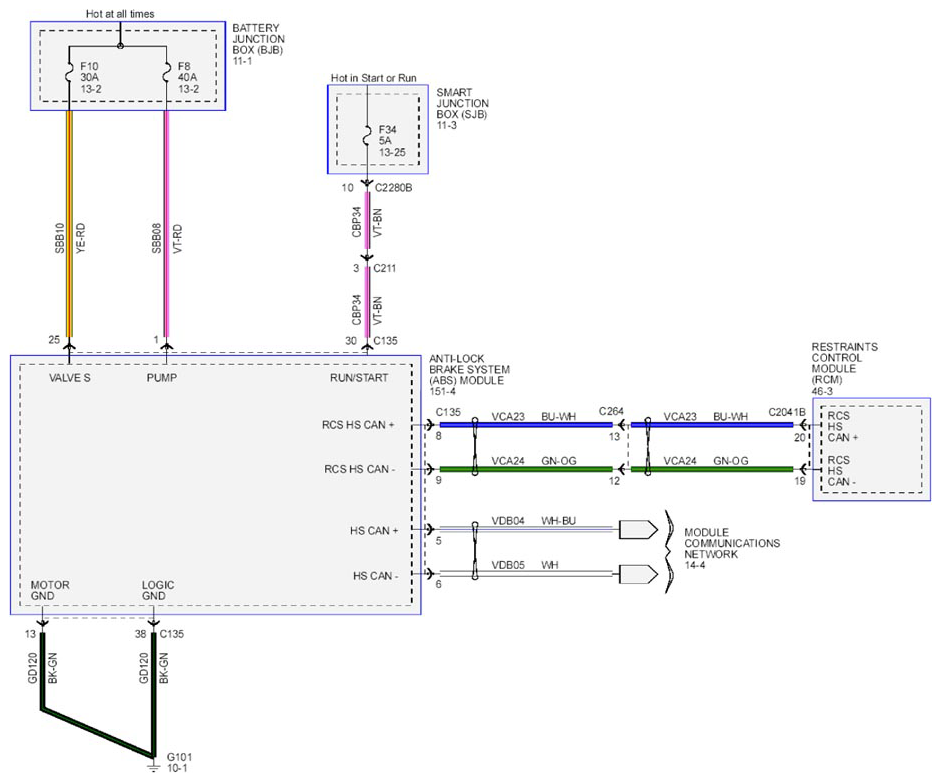Click the "G101" ground label
This screenshot has width=941, height=782.
pyautogui.click(x=179, y=757)
